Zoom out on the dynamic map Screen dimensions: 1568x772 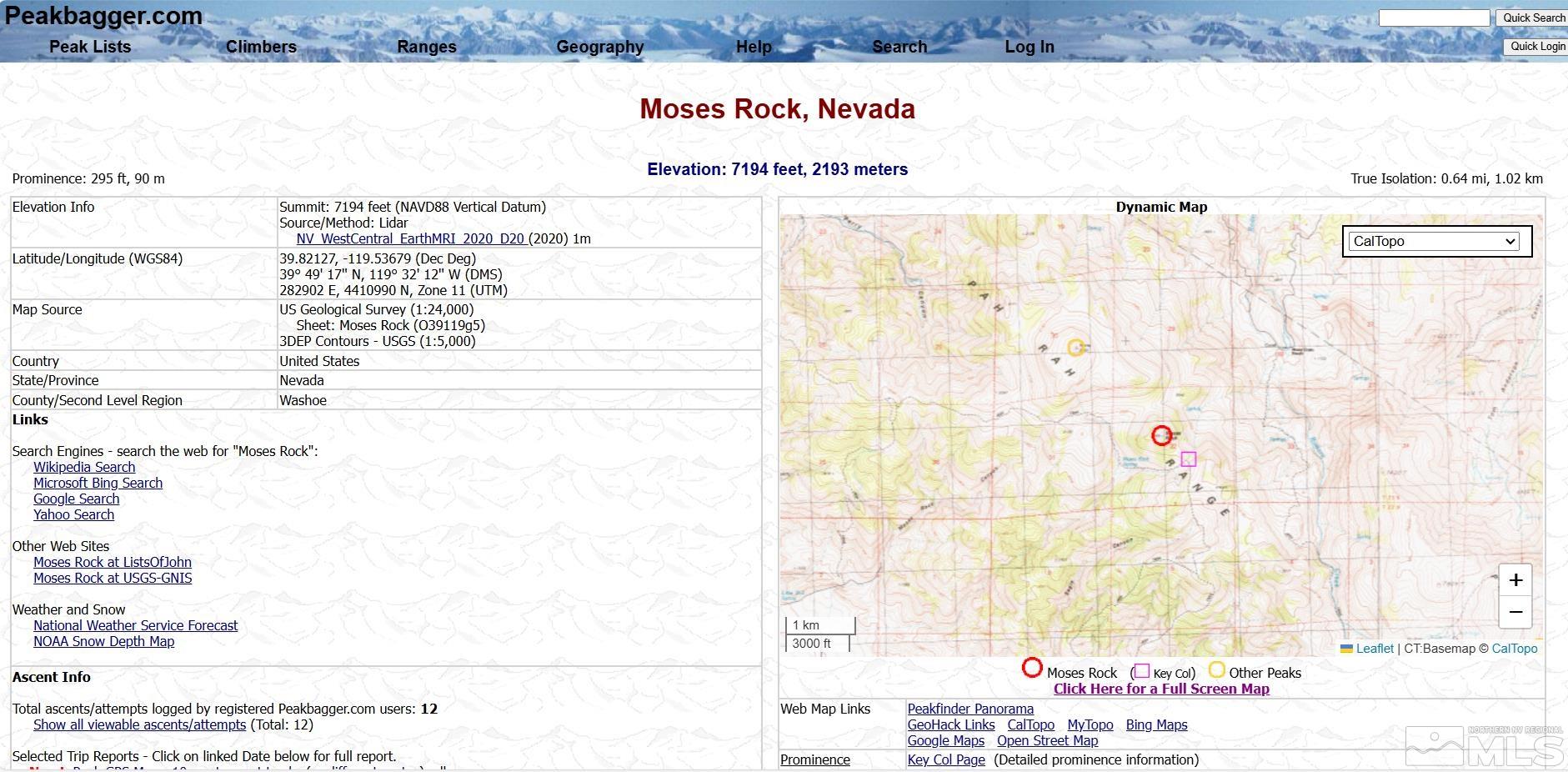coord(1515,613)
